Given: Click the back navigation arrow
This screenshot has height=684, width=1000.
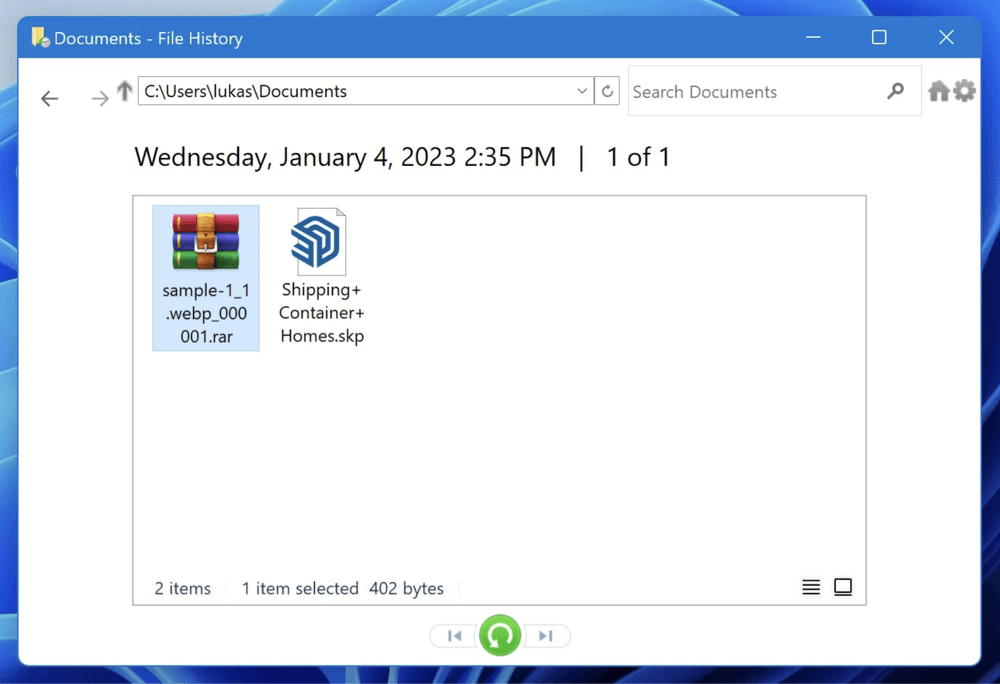Looking at the screenshot, I should point(49,98).
